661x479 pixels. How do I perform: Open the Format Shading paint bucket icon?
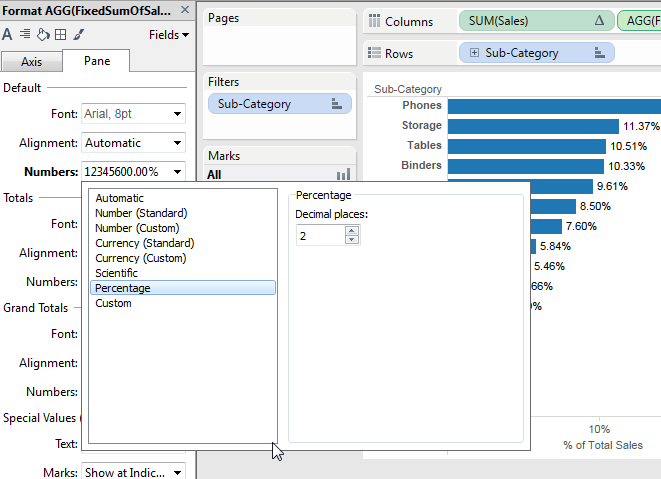pyautogui.click(x=43, y=34)
